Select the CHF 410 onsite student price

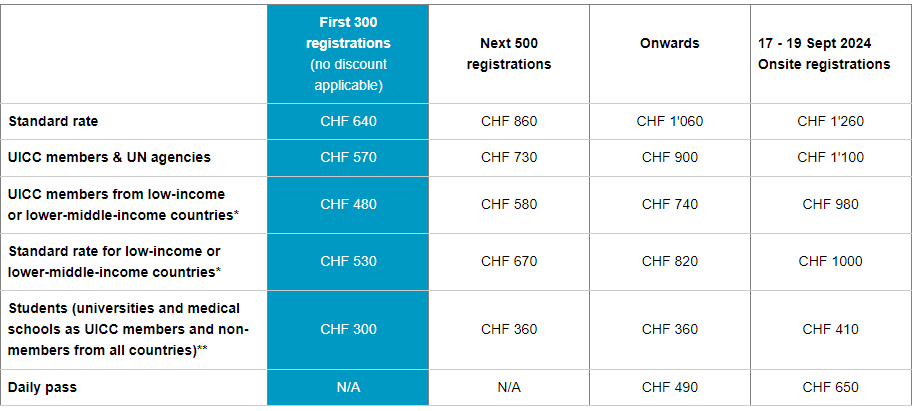click(x=830, y=329)
